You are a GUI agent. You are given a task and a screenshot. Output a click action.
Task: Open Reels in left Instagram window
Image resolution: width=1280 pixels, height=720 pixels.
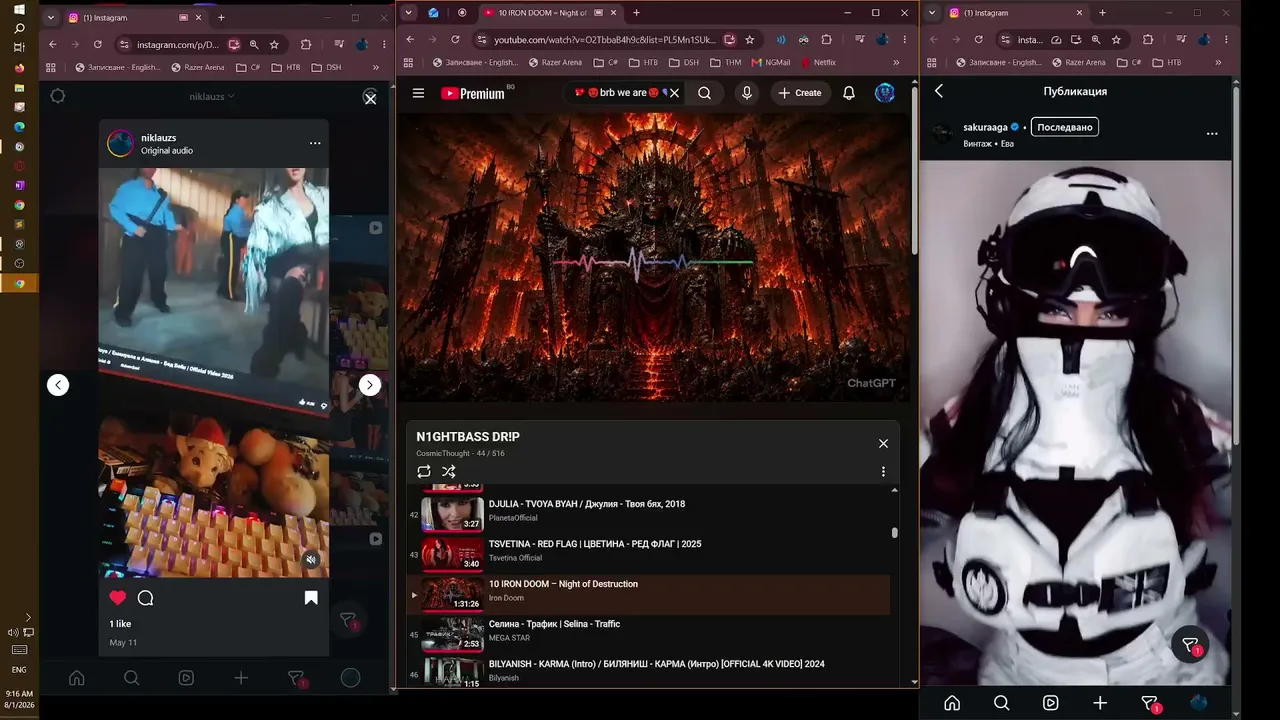(x=186, y=678)
